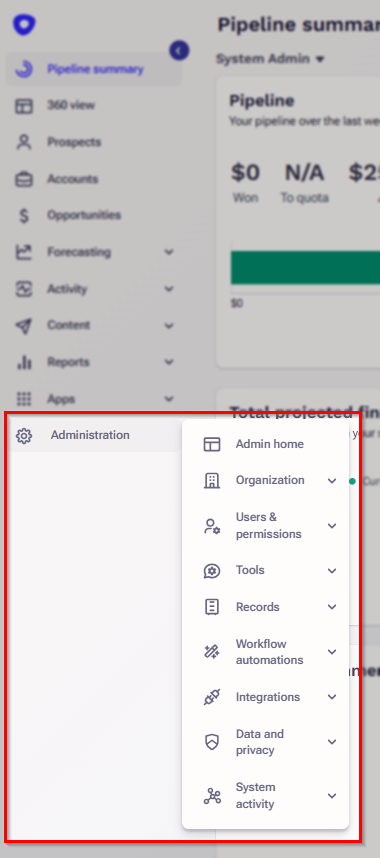The width and height of the screenshot is (380, 858).
Task: Open the Admin home icon
Action: pyautogui.click(x=212, y=444)
